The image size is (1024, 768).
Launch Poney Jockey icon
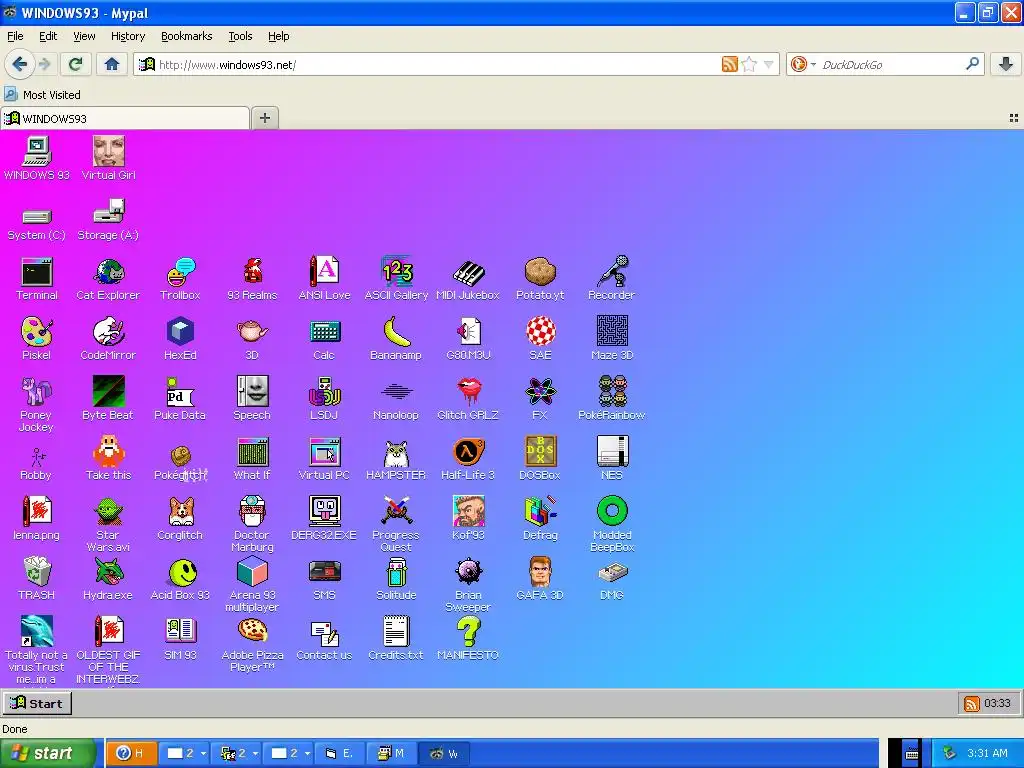tap(37, 404)
